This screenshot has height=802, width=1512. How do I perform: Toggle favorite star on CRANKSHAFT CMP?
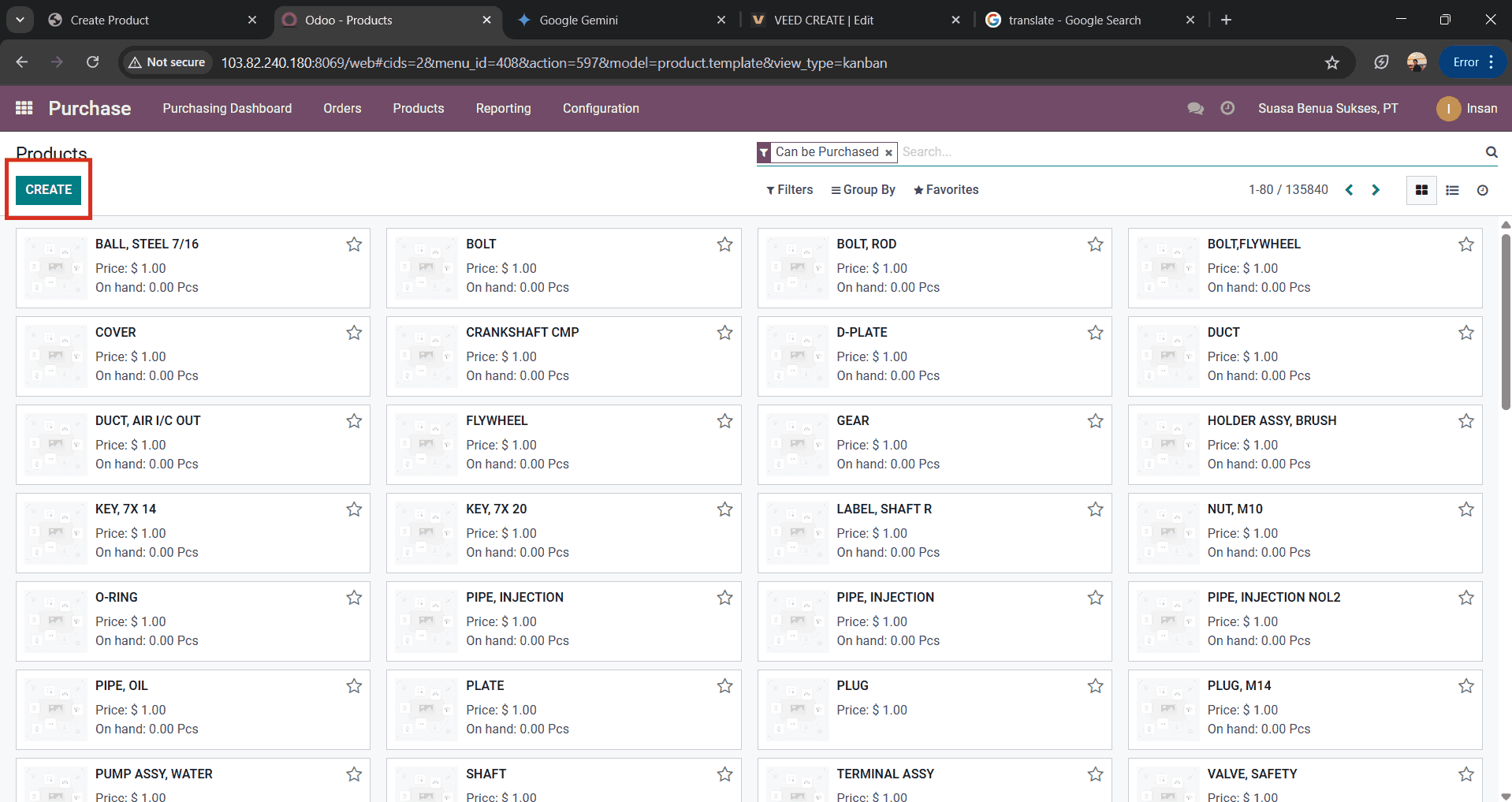pyautogui.click(x=724, y=333)
